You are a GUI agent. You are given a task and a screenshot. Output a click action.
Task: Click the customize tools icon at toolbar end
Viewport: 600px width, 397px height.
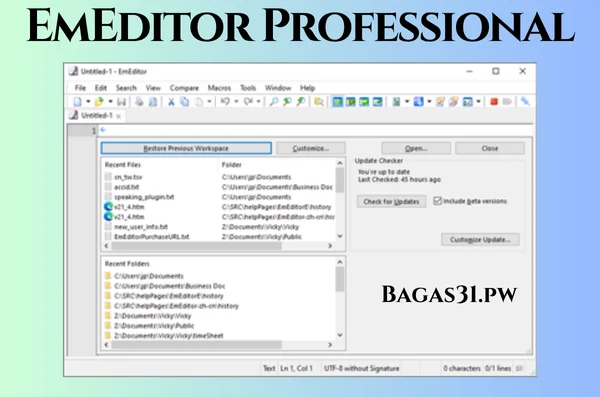tap(525, 101)
